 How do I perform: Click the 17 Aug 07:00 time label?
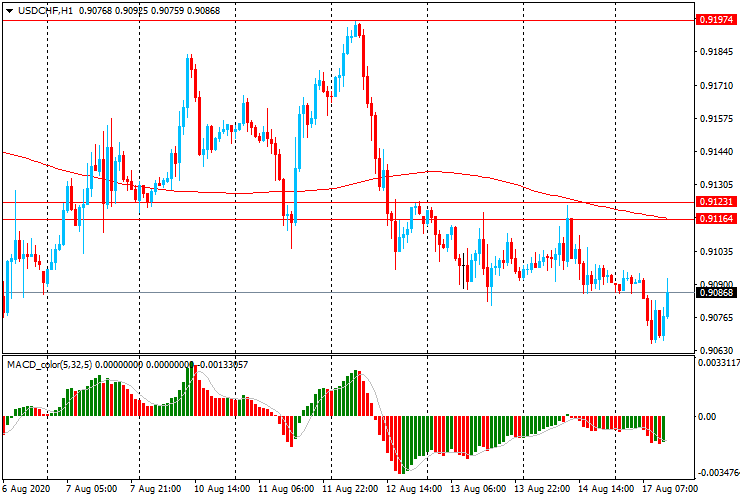click(x=670, y=490)
